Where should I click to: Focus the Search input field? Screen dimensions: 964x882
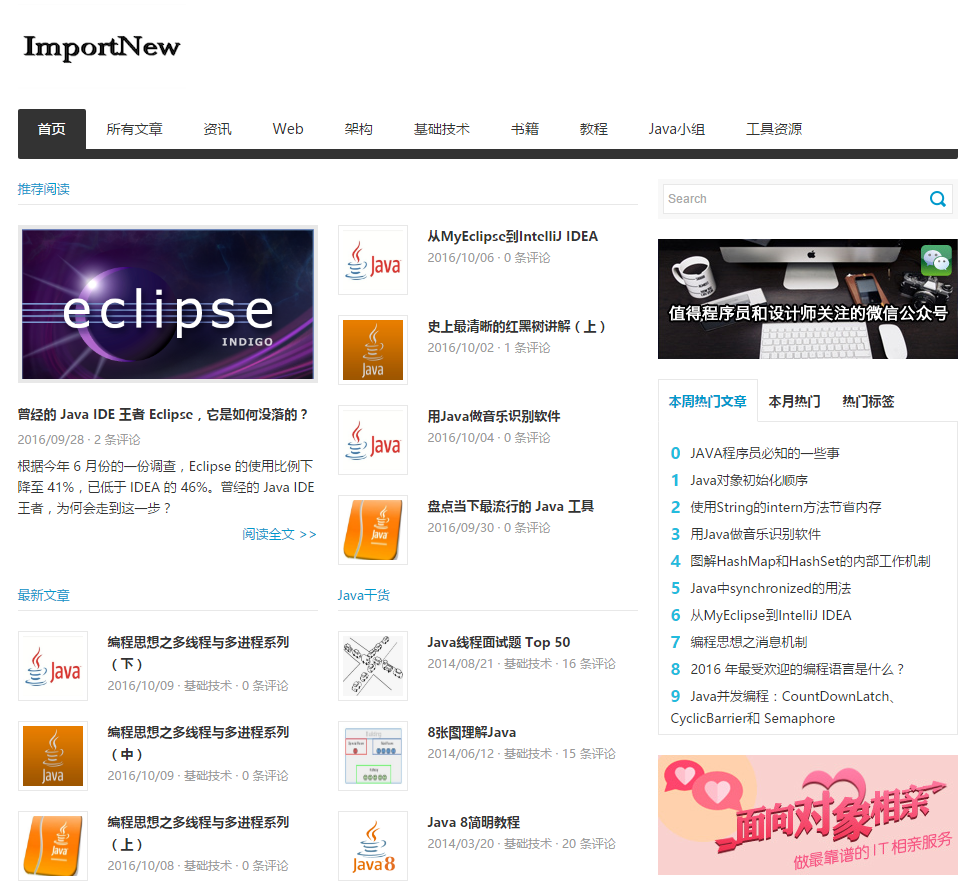tap(796, 199)
